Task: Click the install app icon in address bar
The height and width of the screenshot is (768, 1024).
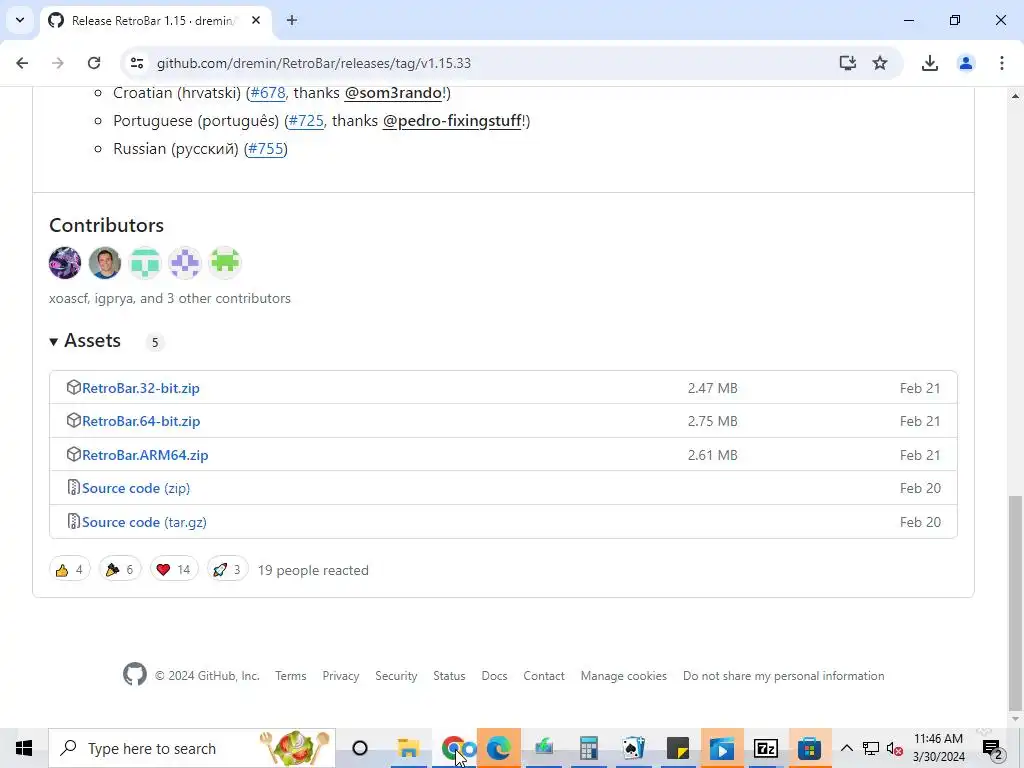Action: coord(847,63)
